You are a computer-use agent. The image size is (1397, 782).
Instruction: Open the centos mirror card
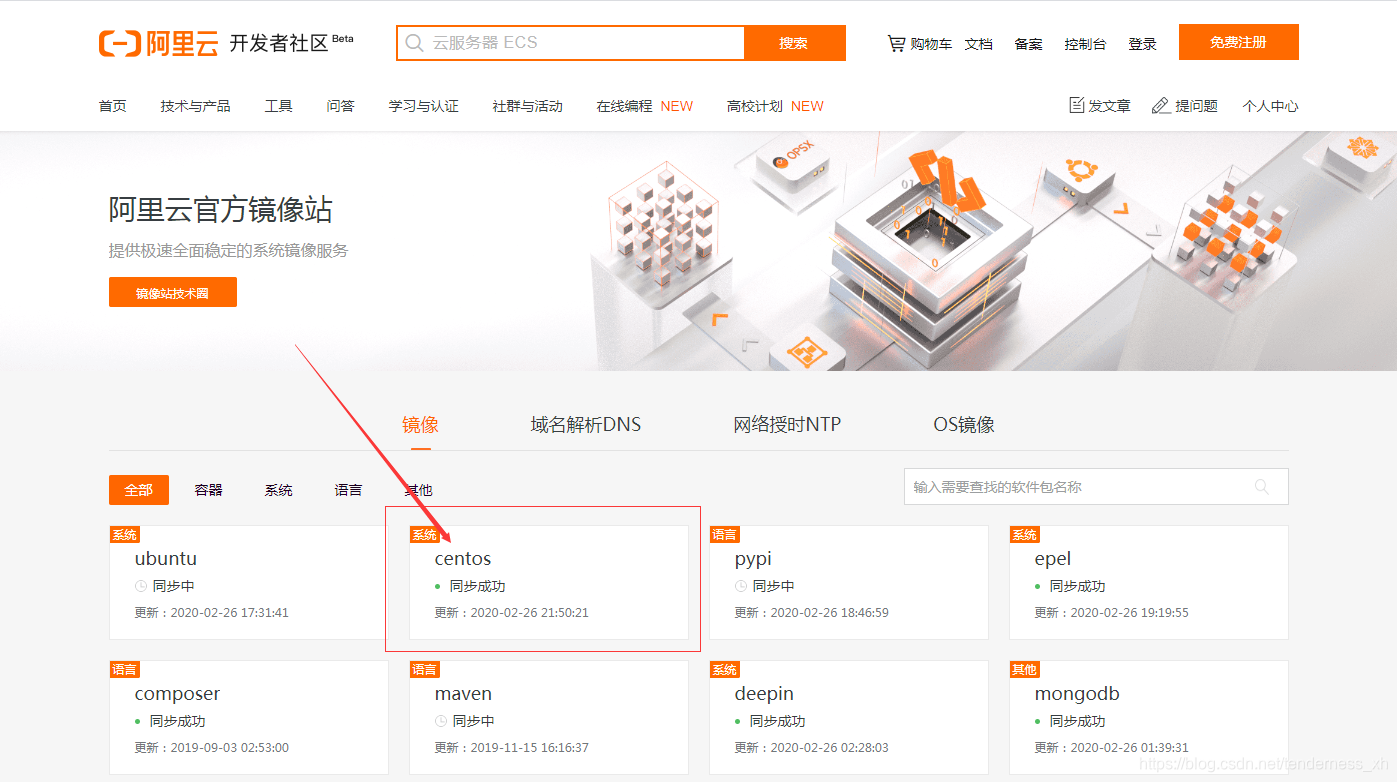[x=549, y=582]
